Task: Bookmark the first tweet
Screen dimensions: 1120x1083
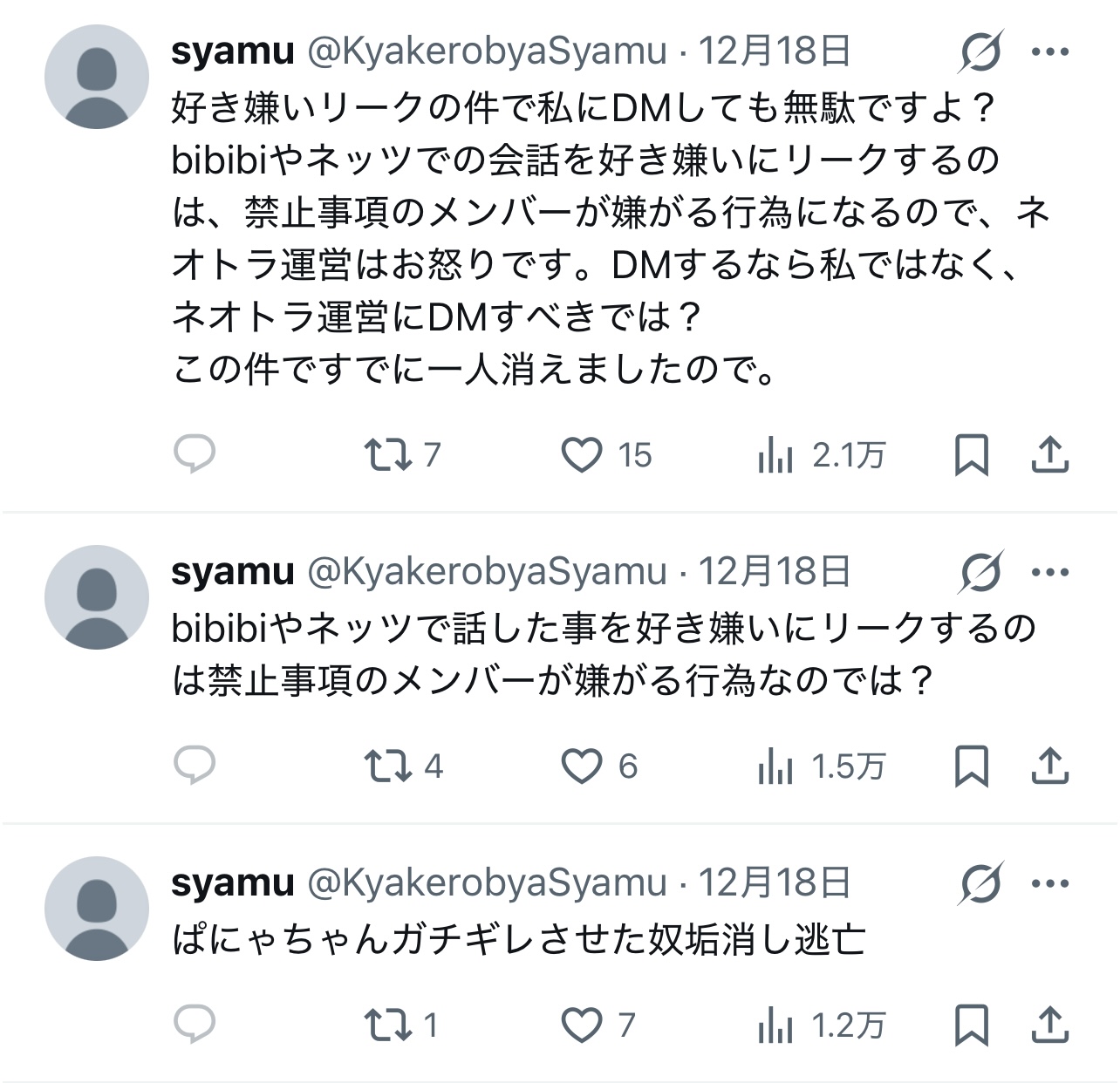Action: click(971, 454)
